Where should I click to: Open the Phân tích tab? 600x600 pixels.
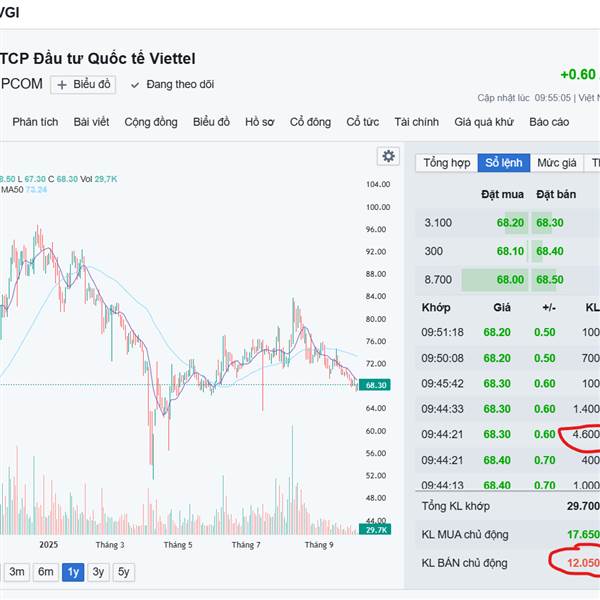(35, 122)
